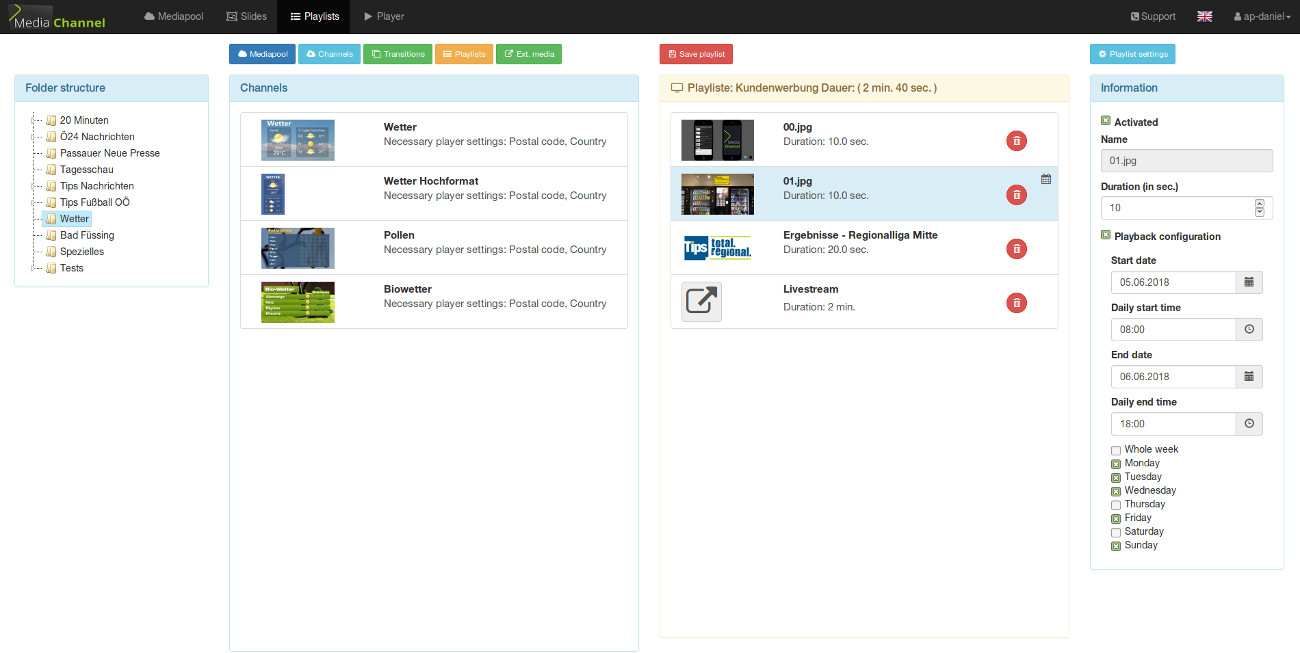Screen dimensions: 1300x653
Task: Enable the Whole week checkbox
Action: 1116,451
